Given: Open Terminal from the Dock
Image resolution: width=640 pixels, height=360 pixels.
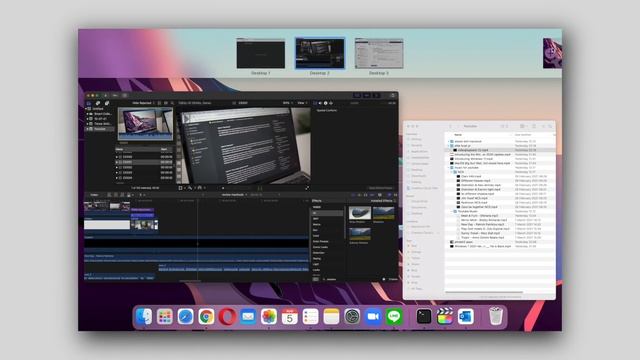Looking at the screenshot, I should [x=424, y=316].
